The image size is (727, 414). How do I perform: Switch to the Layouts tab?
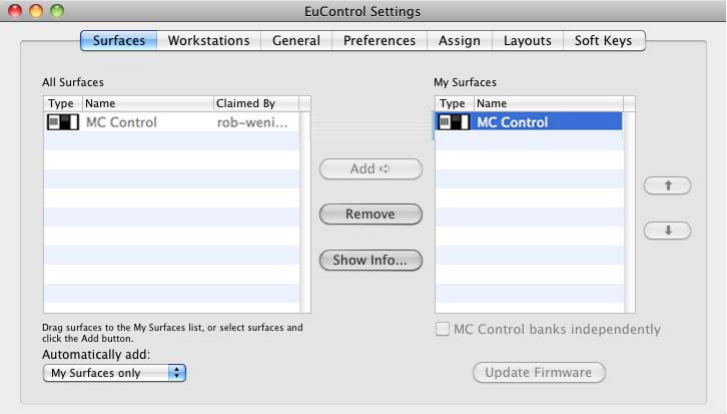click(x=527, y=41)
